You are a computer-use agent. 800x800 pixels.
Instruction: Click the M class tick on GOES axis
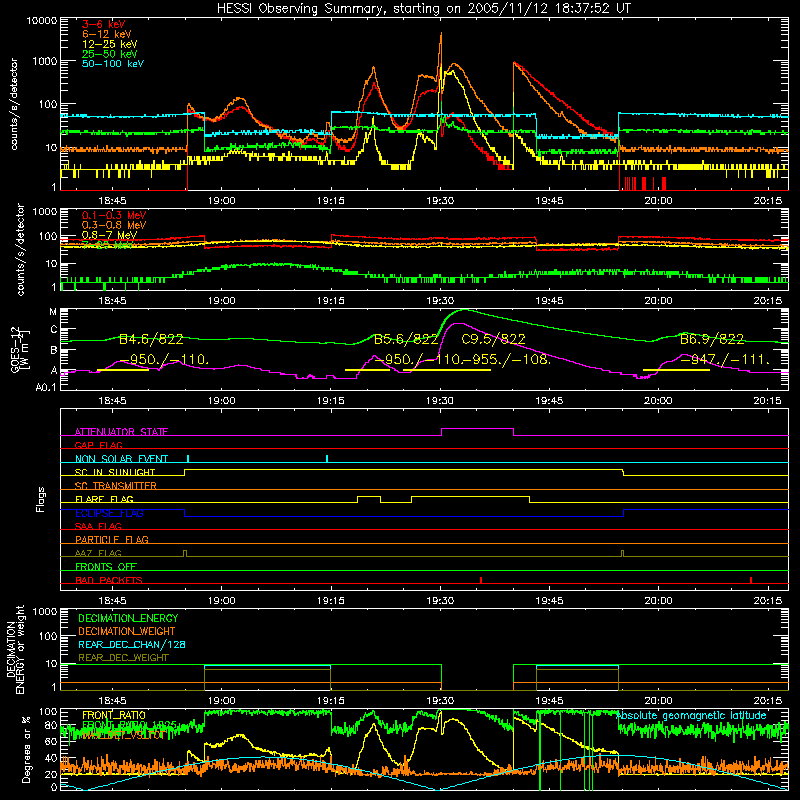[x=53, y=312]
